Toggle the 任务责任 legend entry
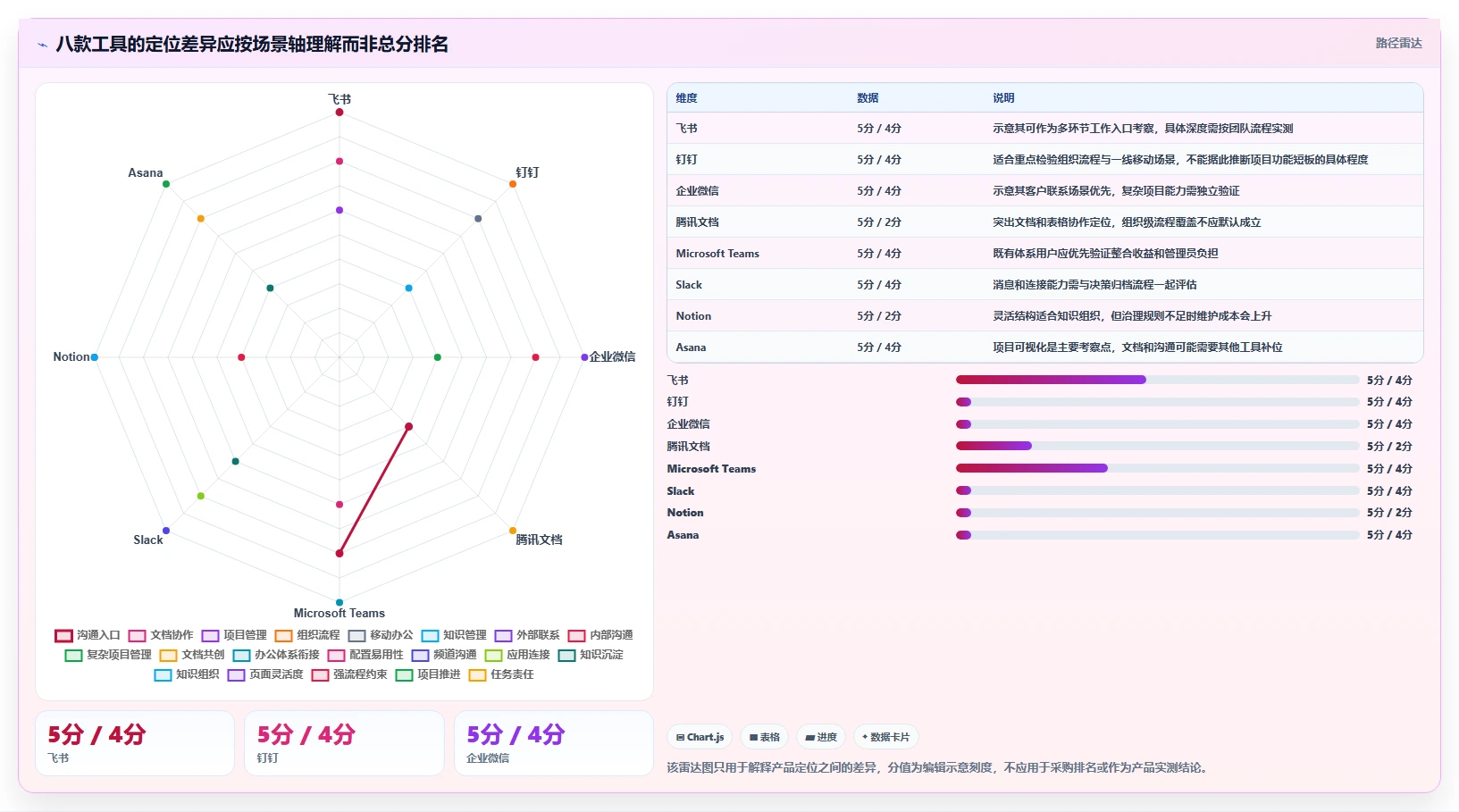The height and width of the screenshot is (812, 1459). click(501, 674)
